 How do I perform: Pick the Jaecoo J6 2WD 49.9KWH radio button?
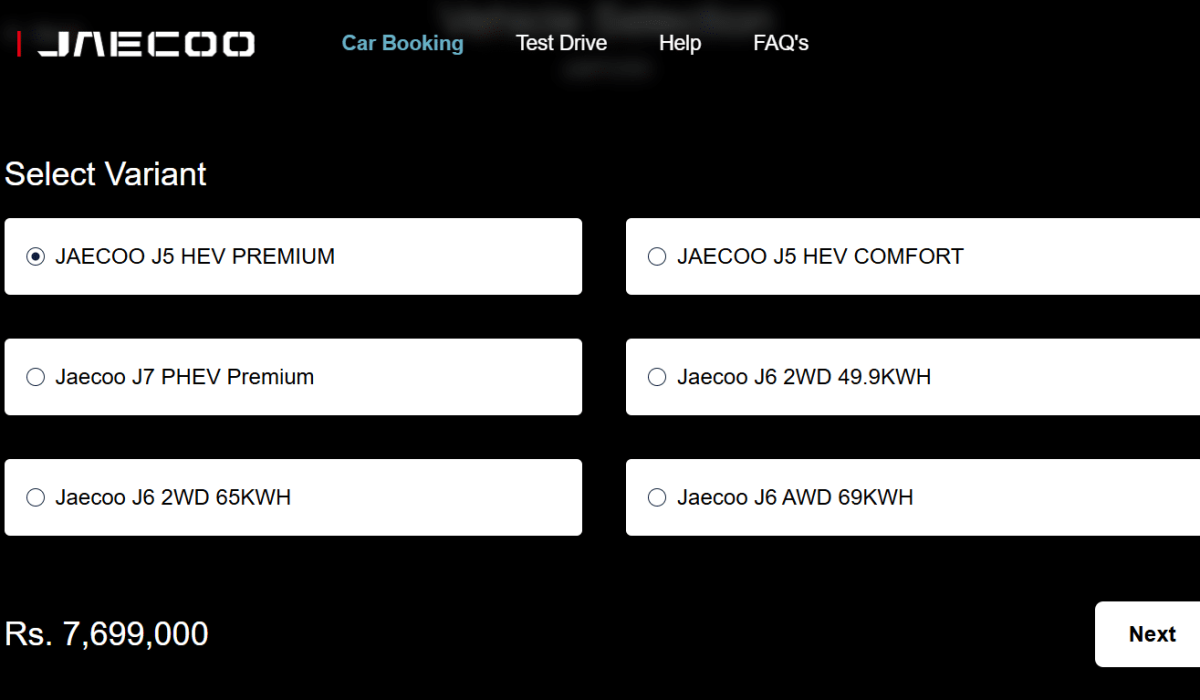[657, 377]
